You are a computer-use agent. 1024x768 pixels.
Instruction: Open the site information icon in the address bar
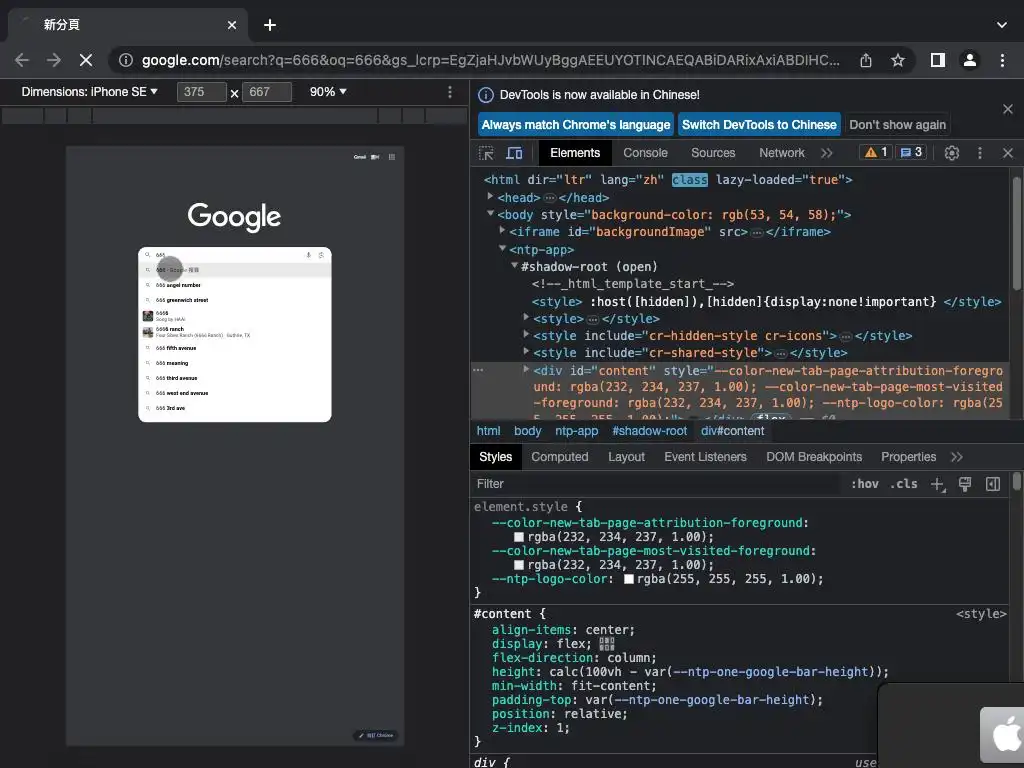(125, 60)
